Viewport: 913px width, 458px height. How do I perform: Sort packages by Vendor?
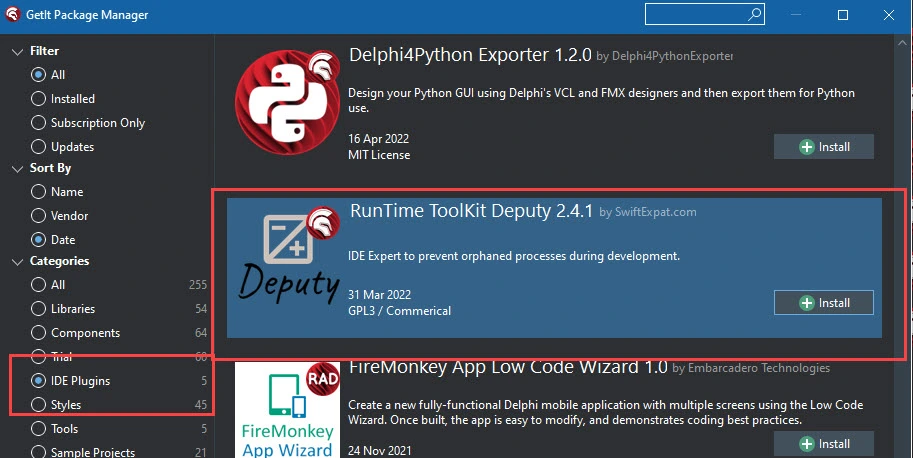pyautogui.click(x=39, y=216)
